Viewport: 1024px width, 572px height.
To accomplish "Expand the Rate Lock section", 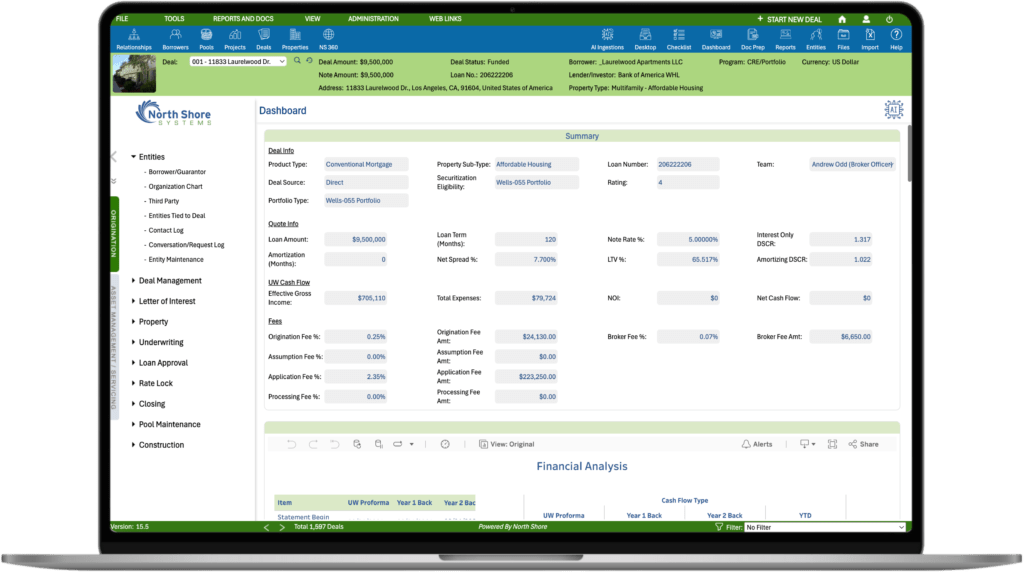I will [133, 383].
